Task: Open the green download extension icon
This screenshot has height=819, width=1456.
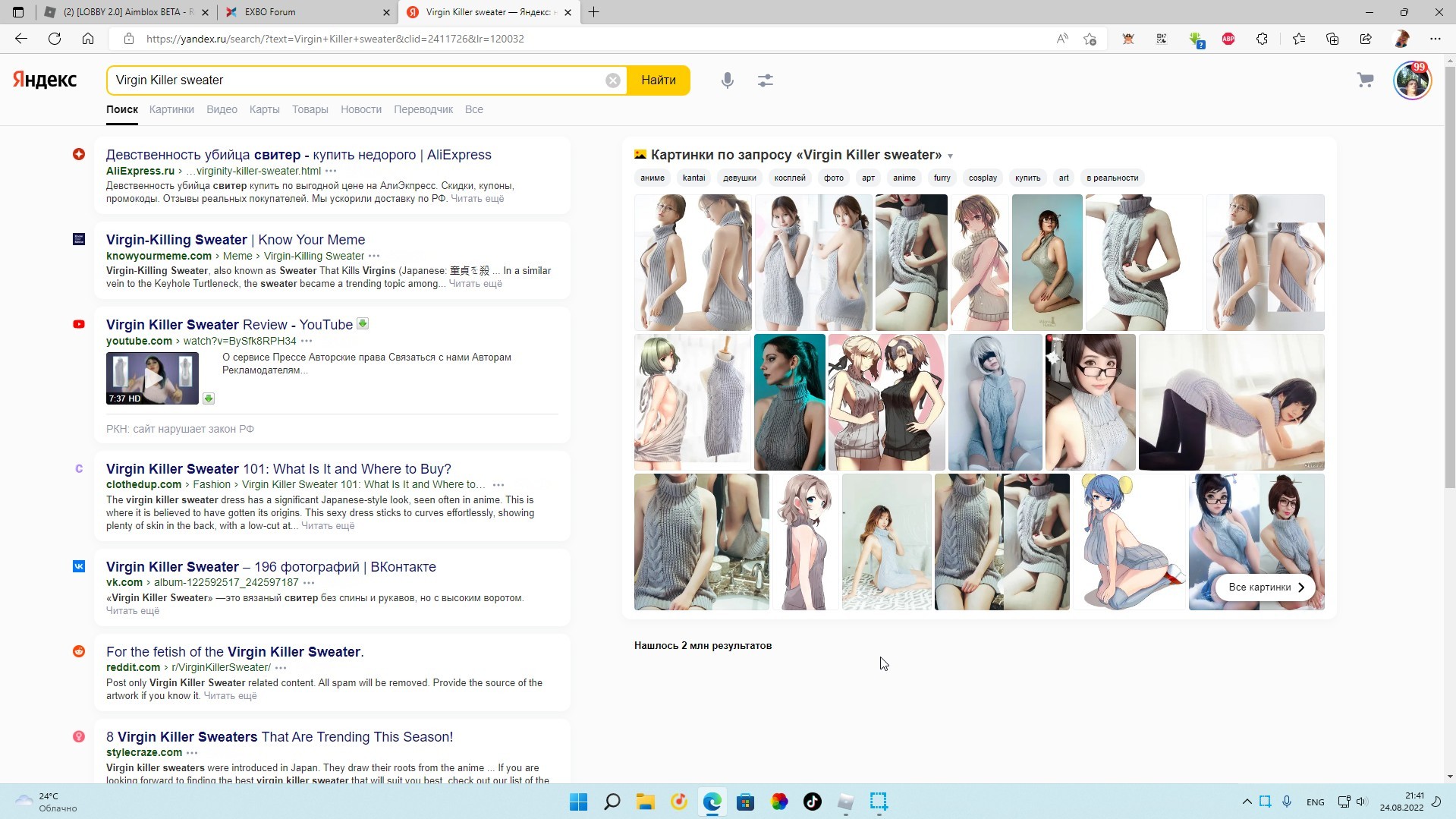Action: click(x=1196, y=39)
